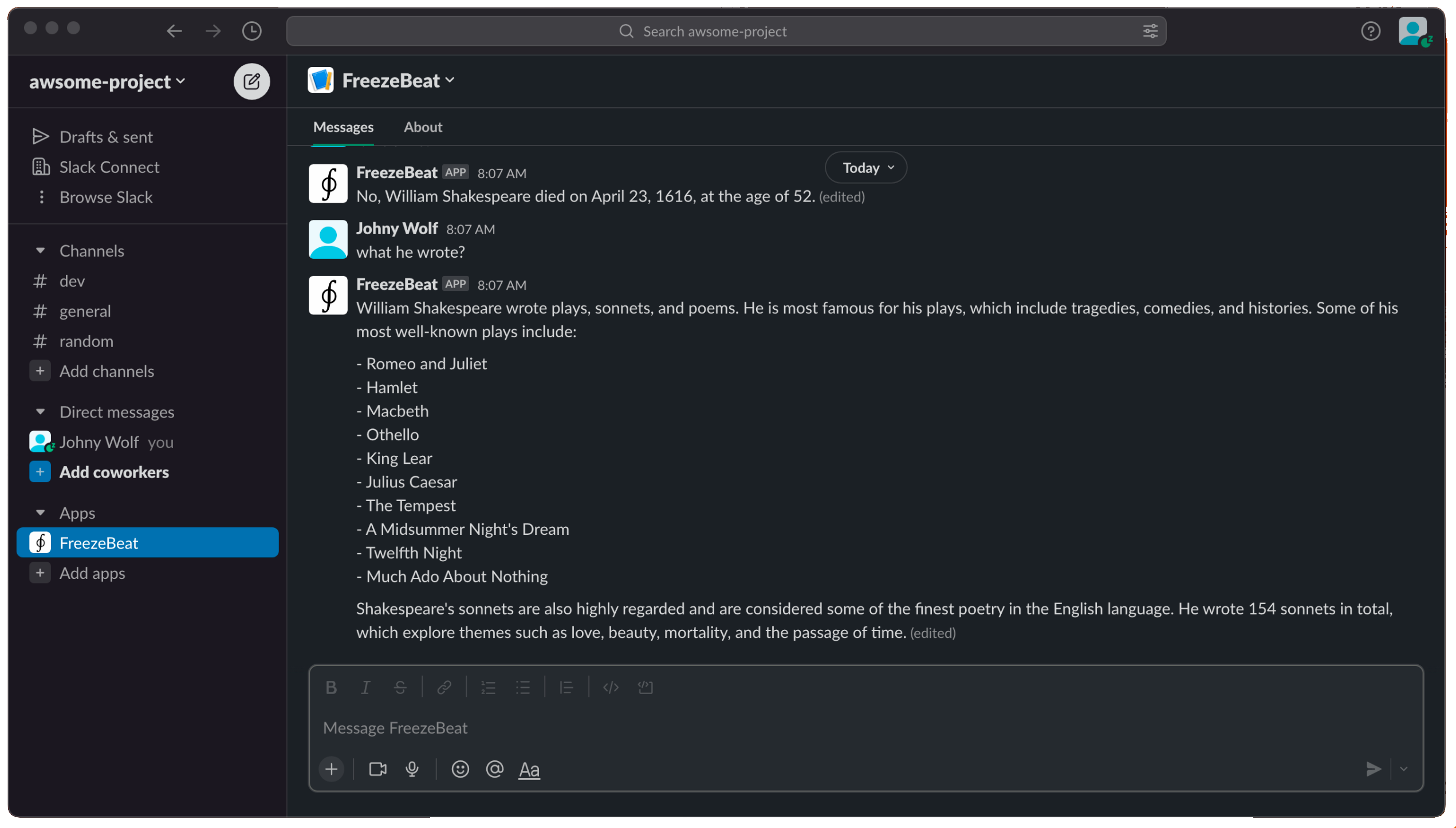Toggle the Aa formatting visibility button

click(x=529, y=770)
